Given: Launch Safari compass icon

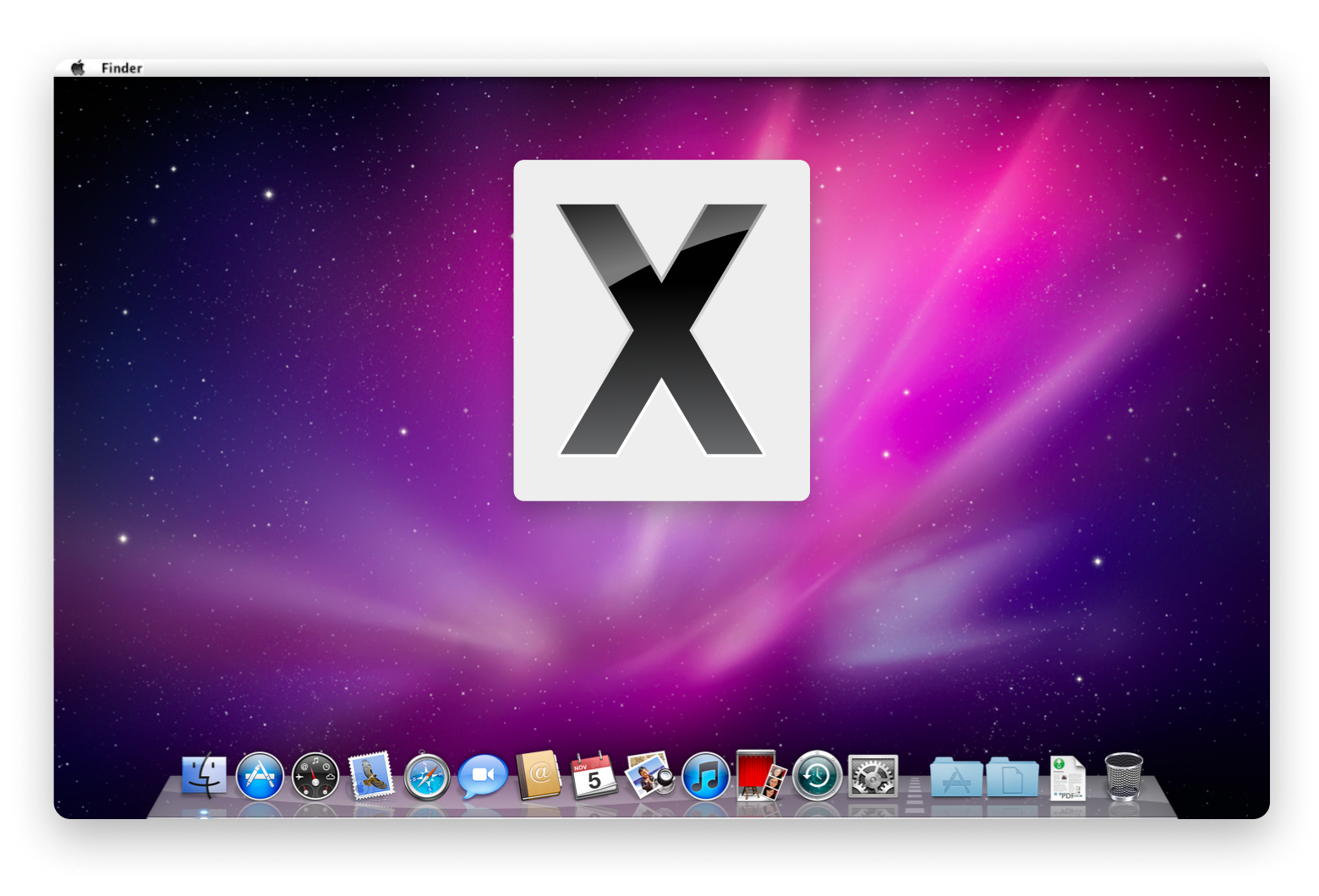Looking at the screenshot, I should (x=427, y=777).
